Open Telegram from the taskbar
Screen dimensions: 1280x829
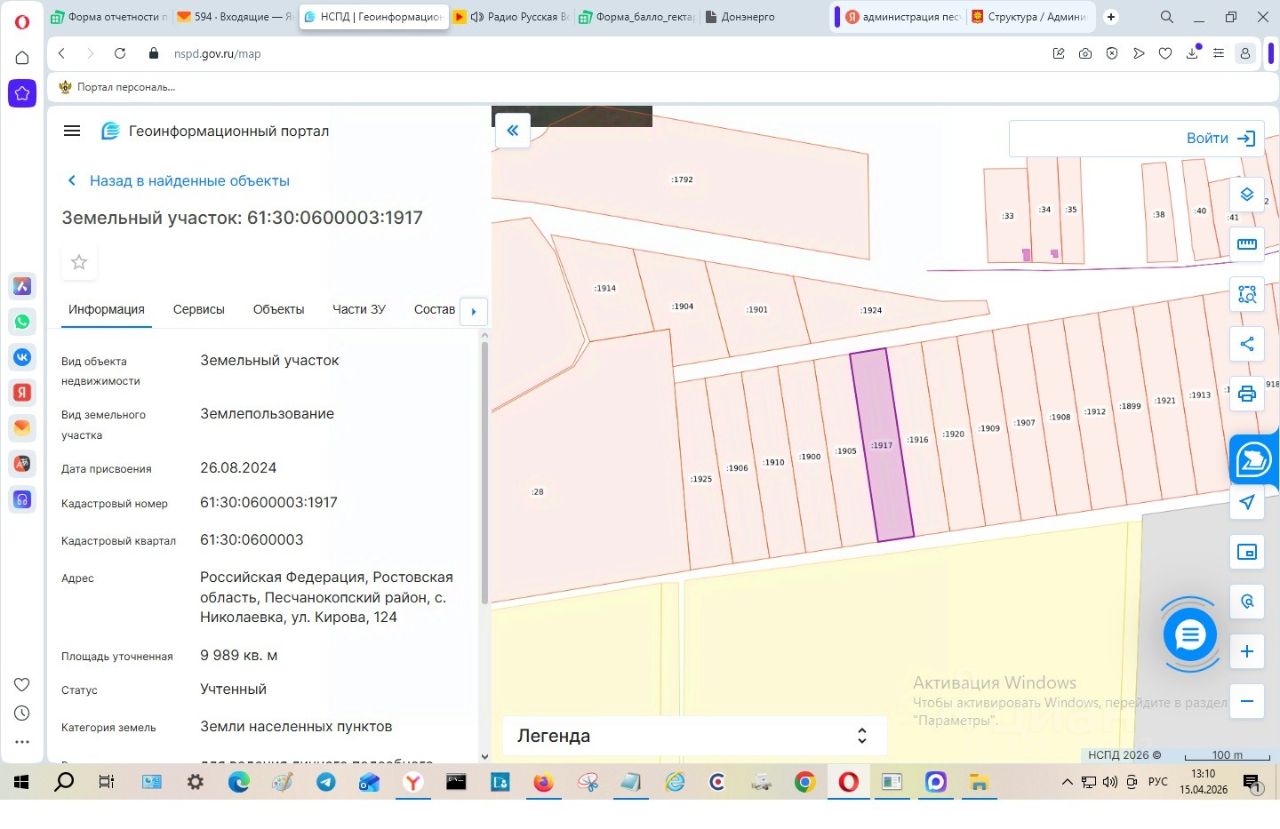click(326, 782)
